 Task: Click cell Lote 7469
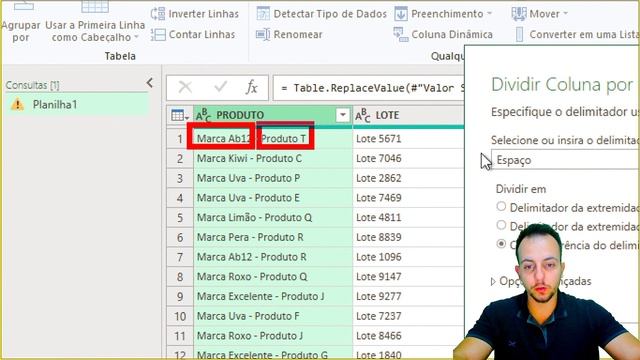tap(408, 198)
